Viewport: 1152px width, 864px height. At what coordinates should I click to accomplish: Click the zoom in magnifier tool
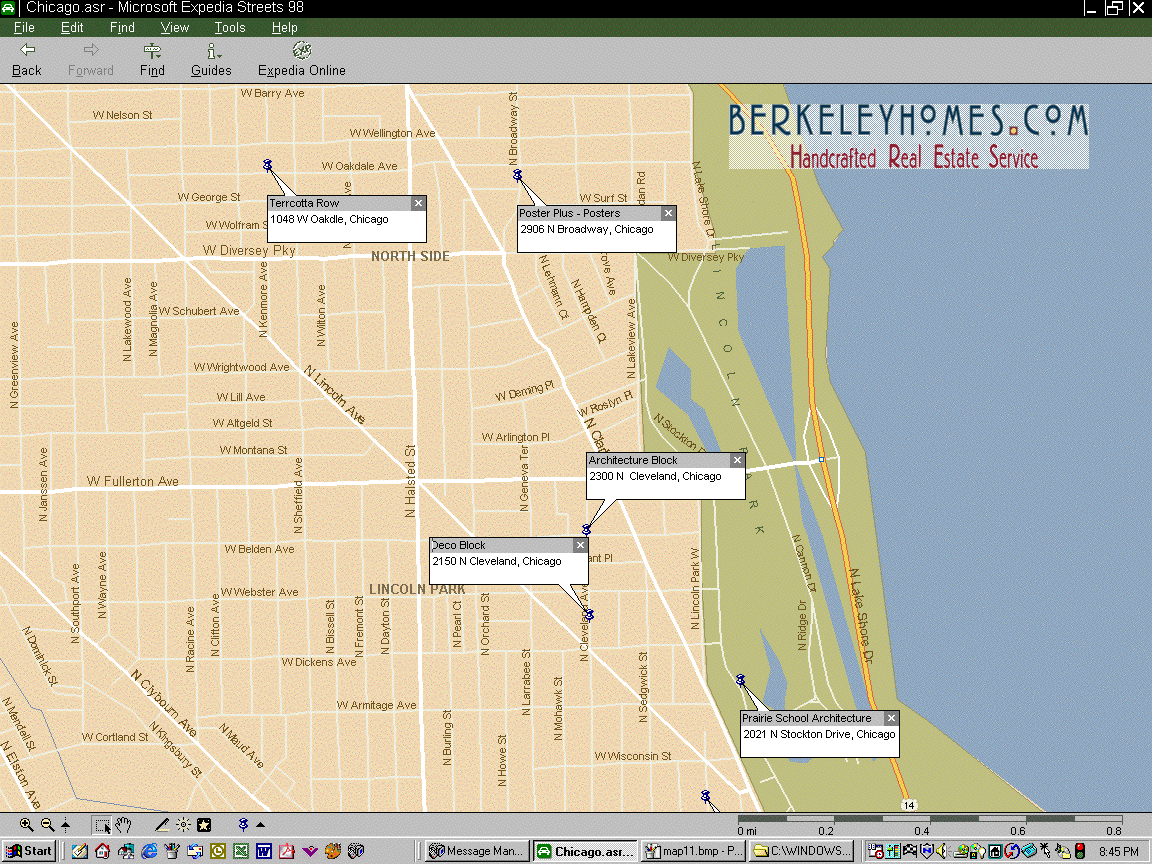tap(27, 825)
